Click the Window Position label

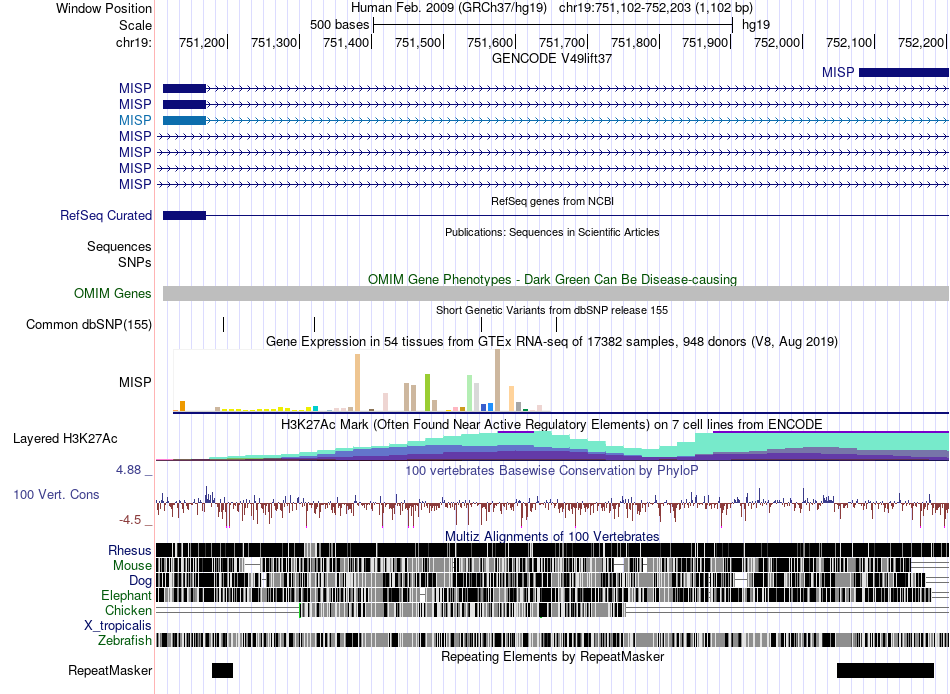[104, 8]
